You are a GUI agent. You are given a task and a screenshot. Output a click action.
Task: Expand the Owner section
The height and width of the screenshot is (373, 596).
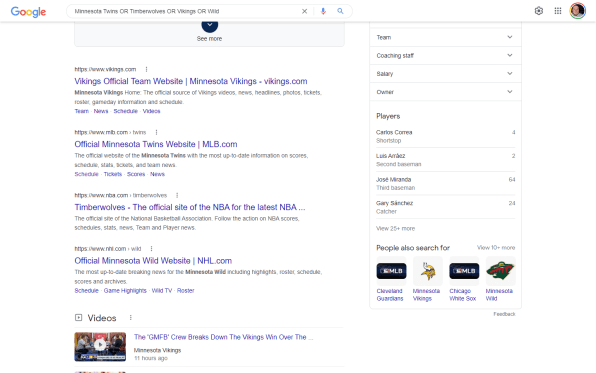(445, 92)
